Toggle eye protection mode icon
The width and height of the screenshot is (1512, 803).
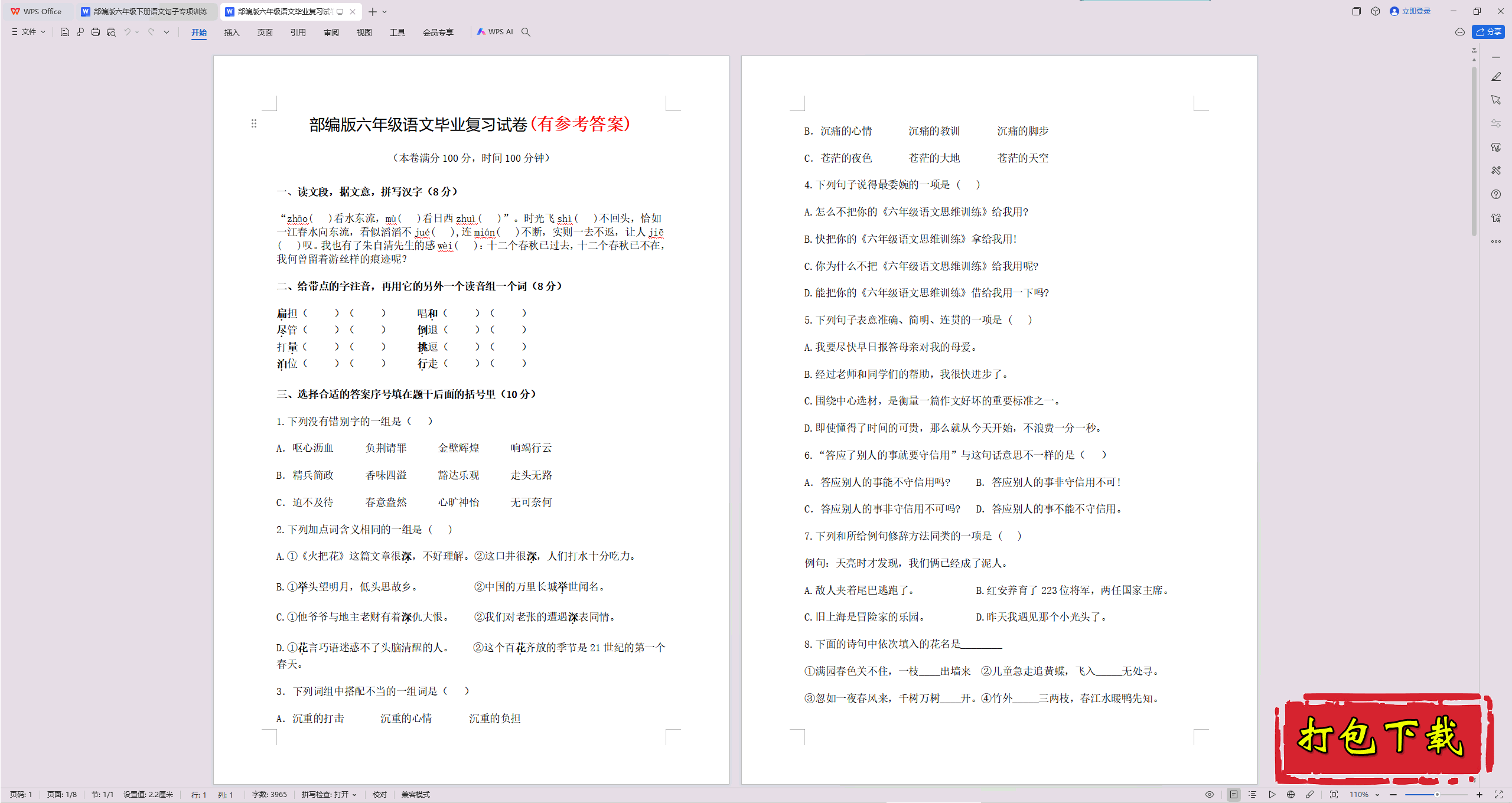coord(1210,795)
